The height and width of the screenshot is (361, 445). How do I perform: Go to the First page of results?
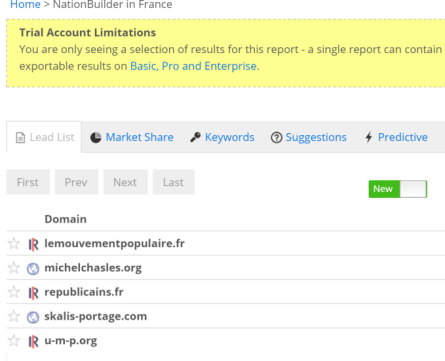tap(28, 182)
